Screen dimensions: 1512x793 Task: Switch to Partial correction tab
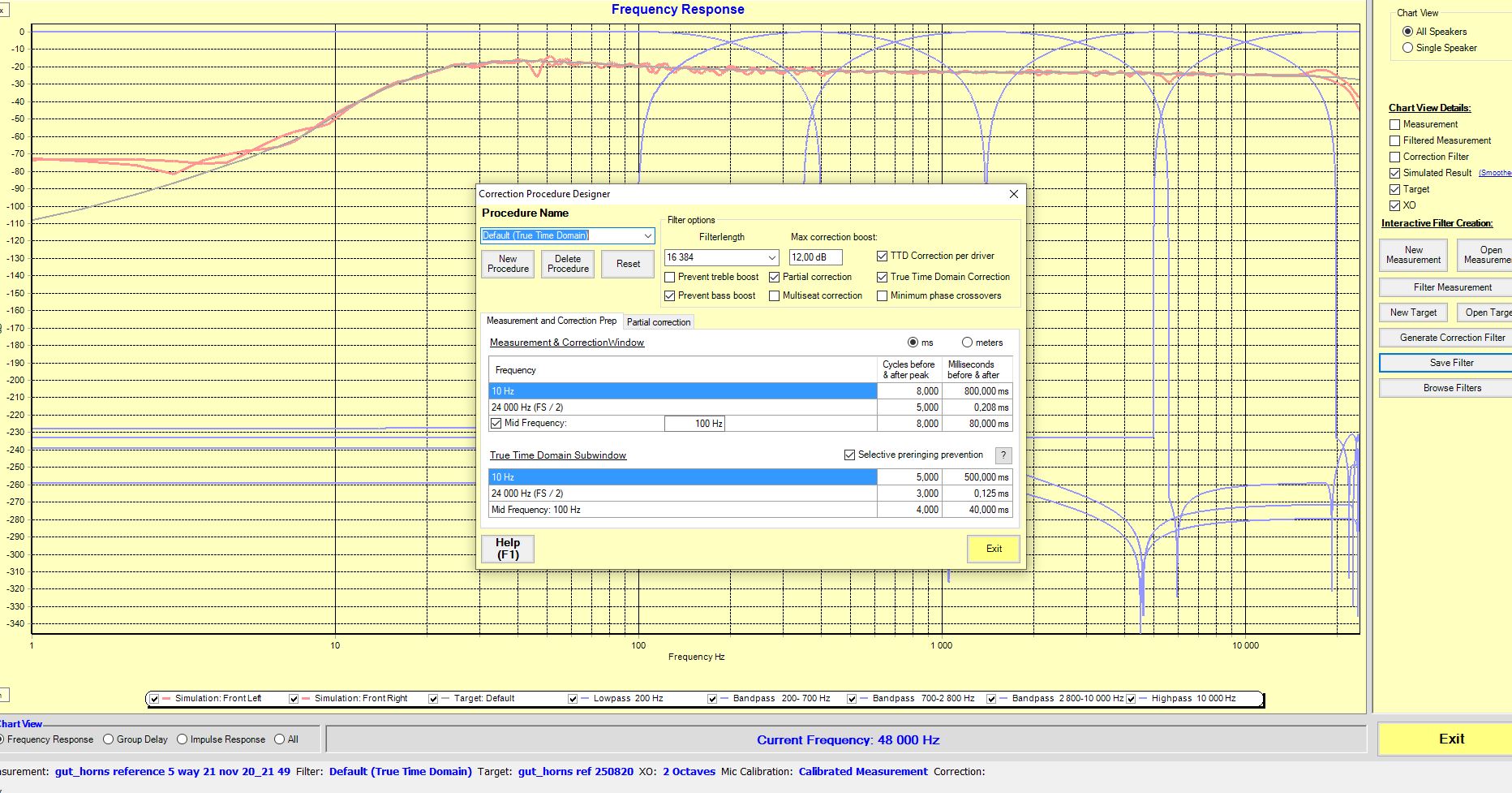pyautogui.click(x=659, y=322)
